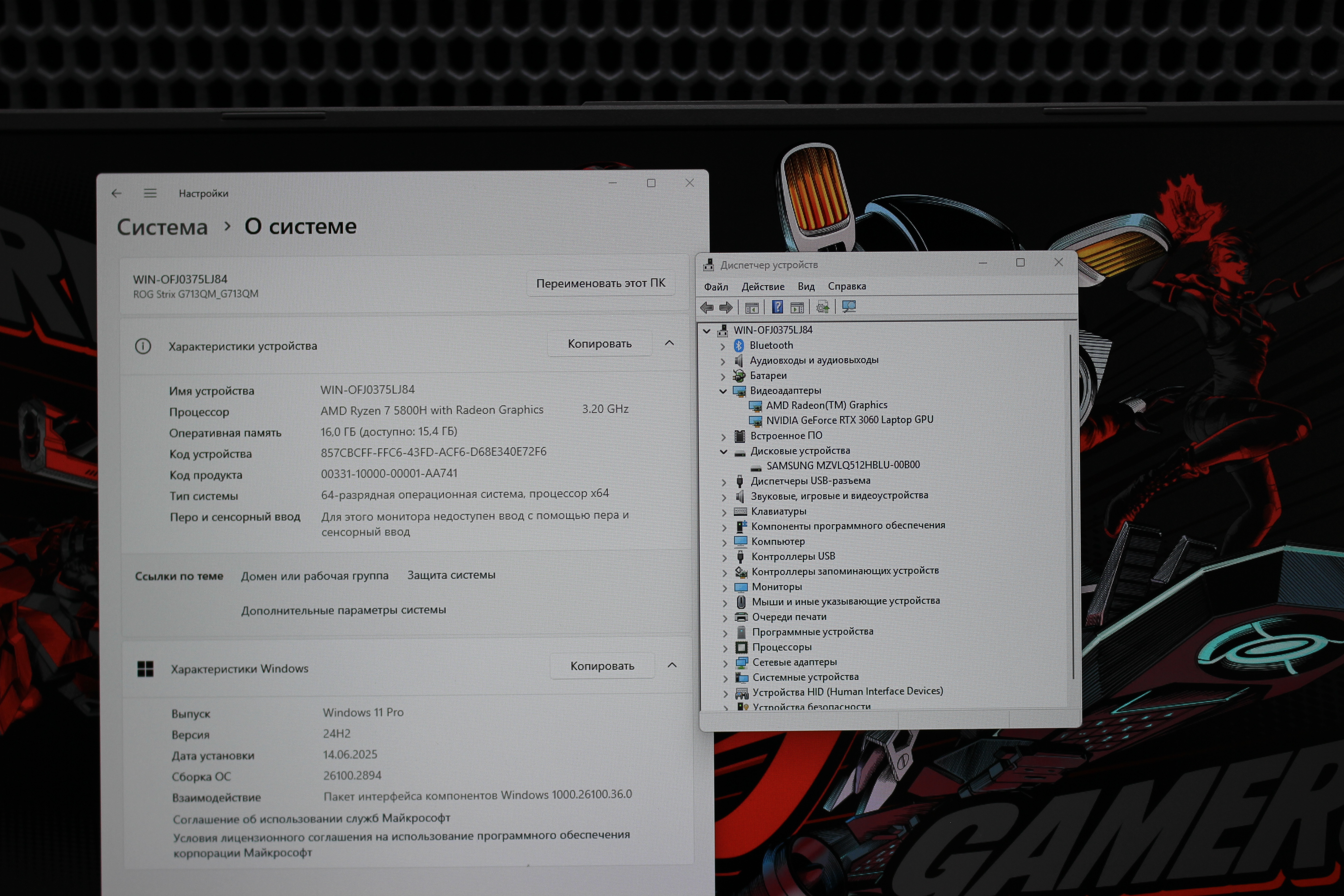Click the blue Help question mark icon
This screenshot has width=1344, height=896.
click(777, 307)
